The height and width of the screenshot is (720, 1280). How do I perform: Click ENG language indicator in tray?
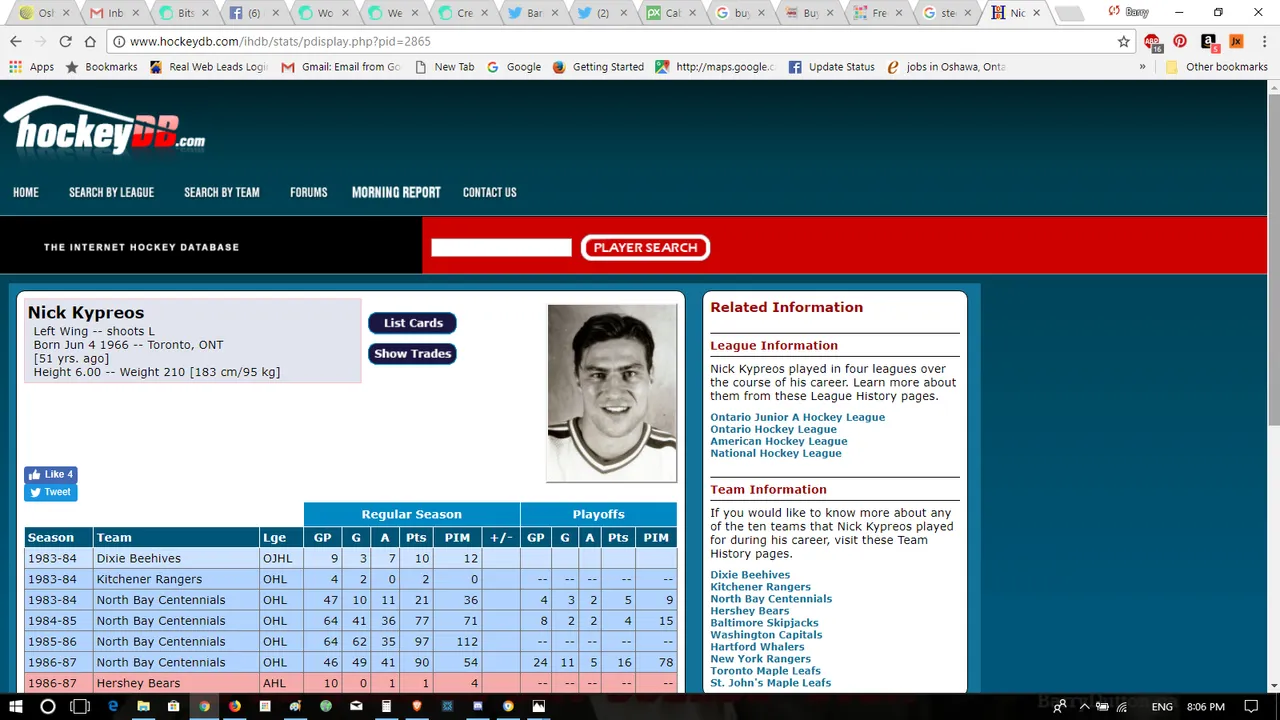1162,706
